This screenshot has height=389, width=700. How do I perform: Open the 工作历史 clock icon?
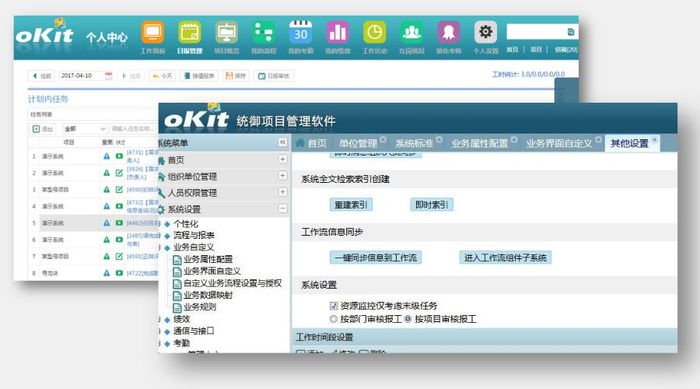pos(375,33)
